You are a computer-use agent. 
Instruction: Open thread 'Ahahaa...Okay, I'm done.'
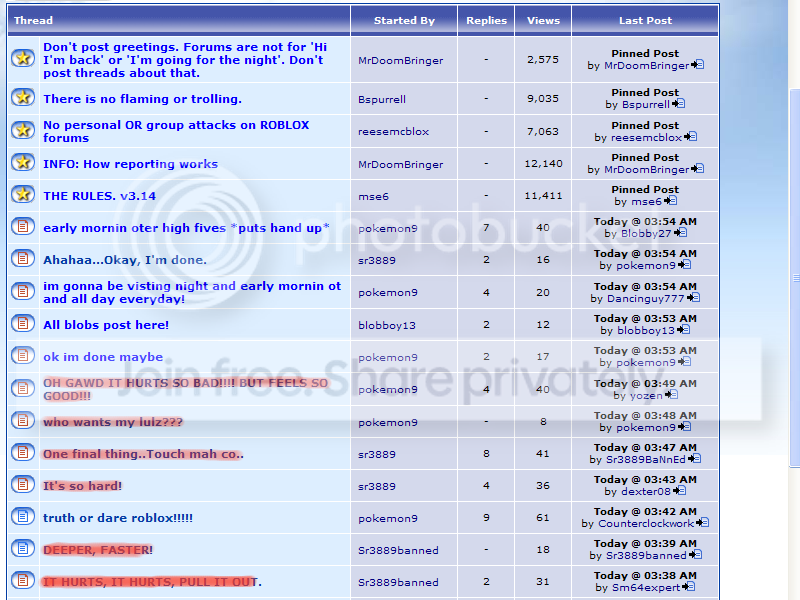tap(125, 260)
